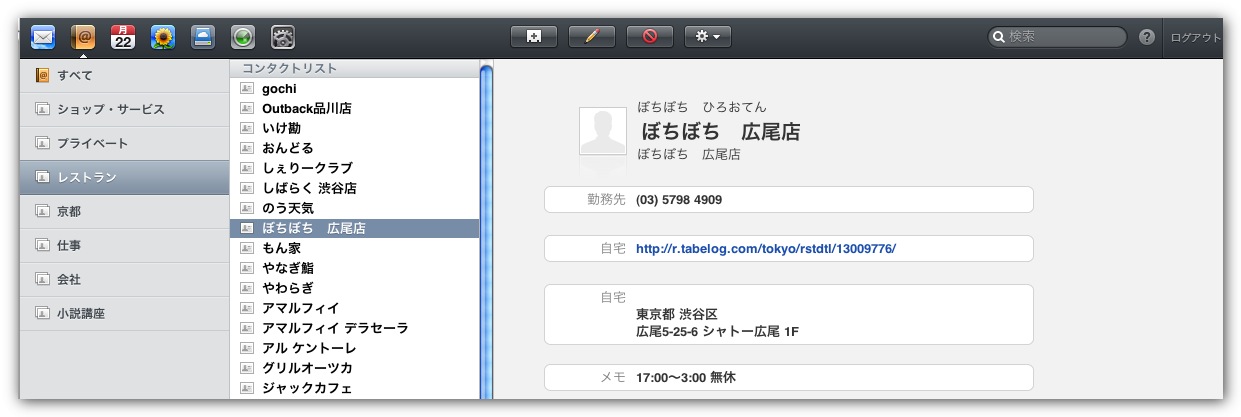Open the Contacts app icon
The image size is (1241, 417).
pyautogui.click(x=83, y=37)
